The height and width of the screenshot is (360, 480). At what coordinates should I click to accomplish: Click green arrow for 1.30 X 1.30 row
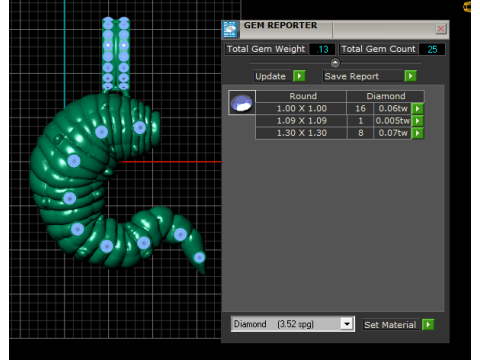point(417,133)
